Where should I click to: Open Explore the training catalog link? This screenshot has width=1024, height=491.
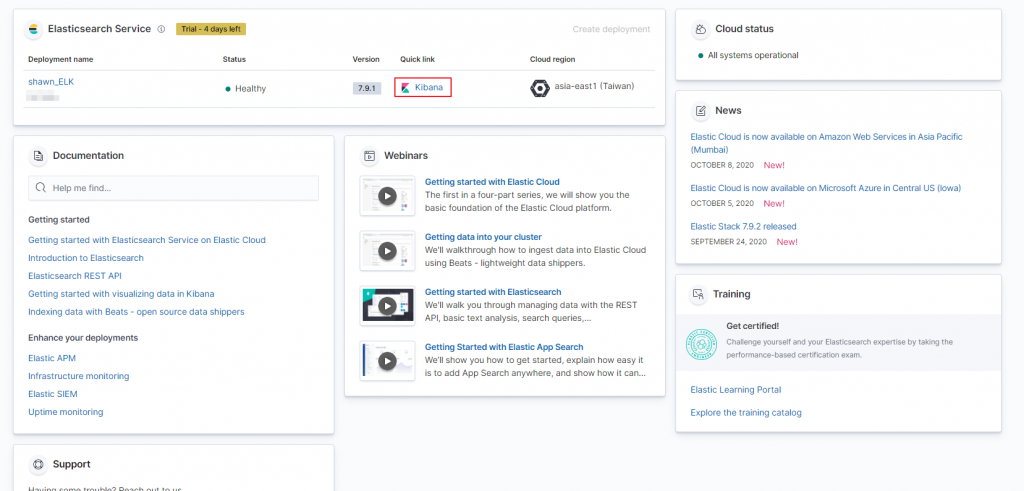point(746,413)
